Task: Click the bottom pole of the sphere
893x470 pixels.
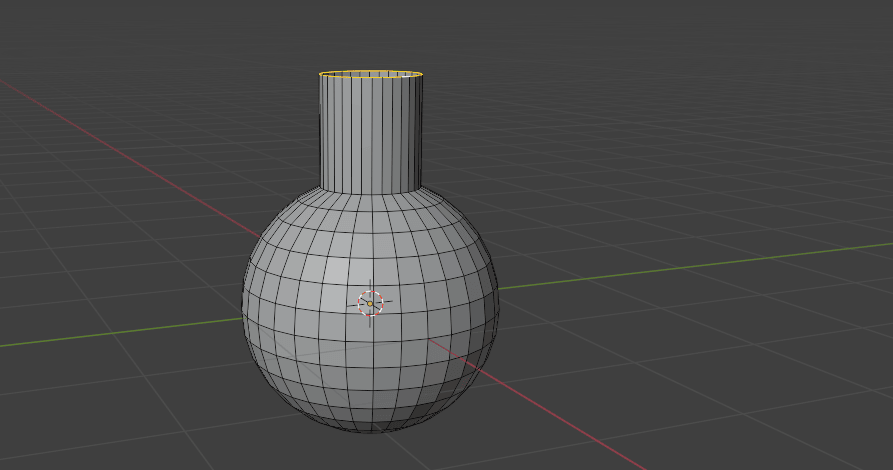Action: click(x=371, y=432)
